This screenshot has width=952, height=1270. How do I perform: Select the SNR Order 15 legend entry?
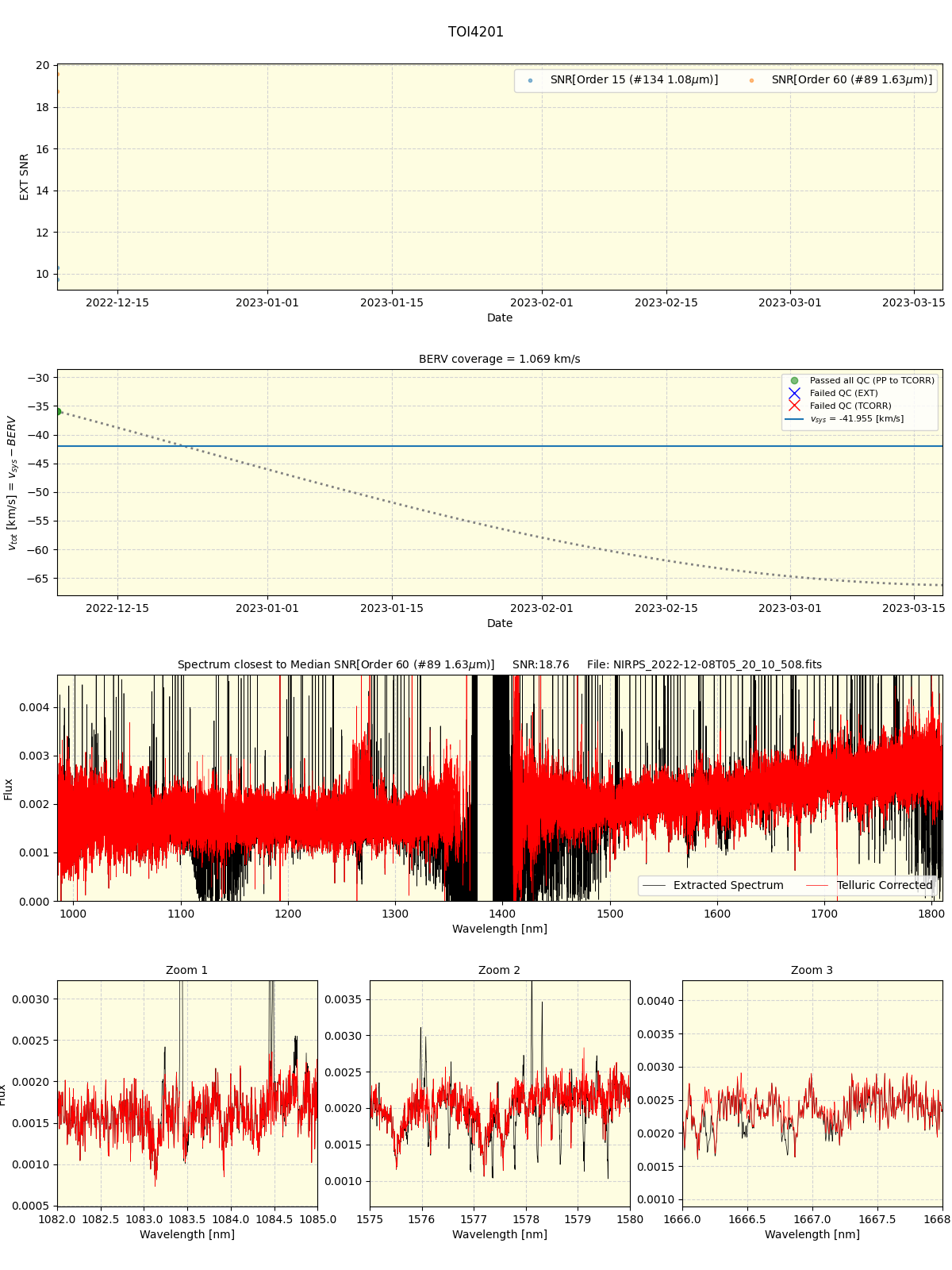pyautogui.click(x=623, y=80)
